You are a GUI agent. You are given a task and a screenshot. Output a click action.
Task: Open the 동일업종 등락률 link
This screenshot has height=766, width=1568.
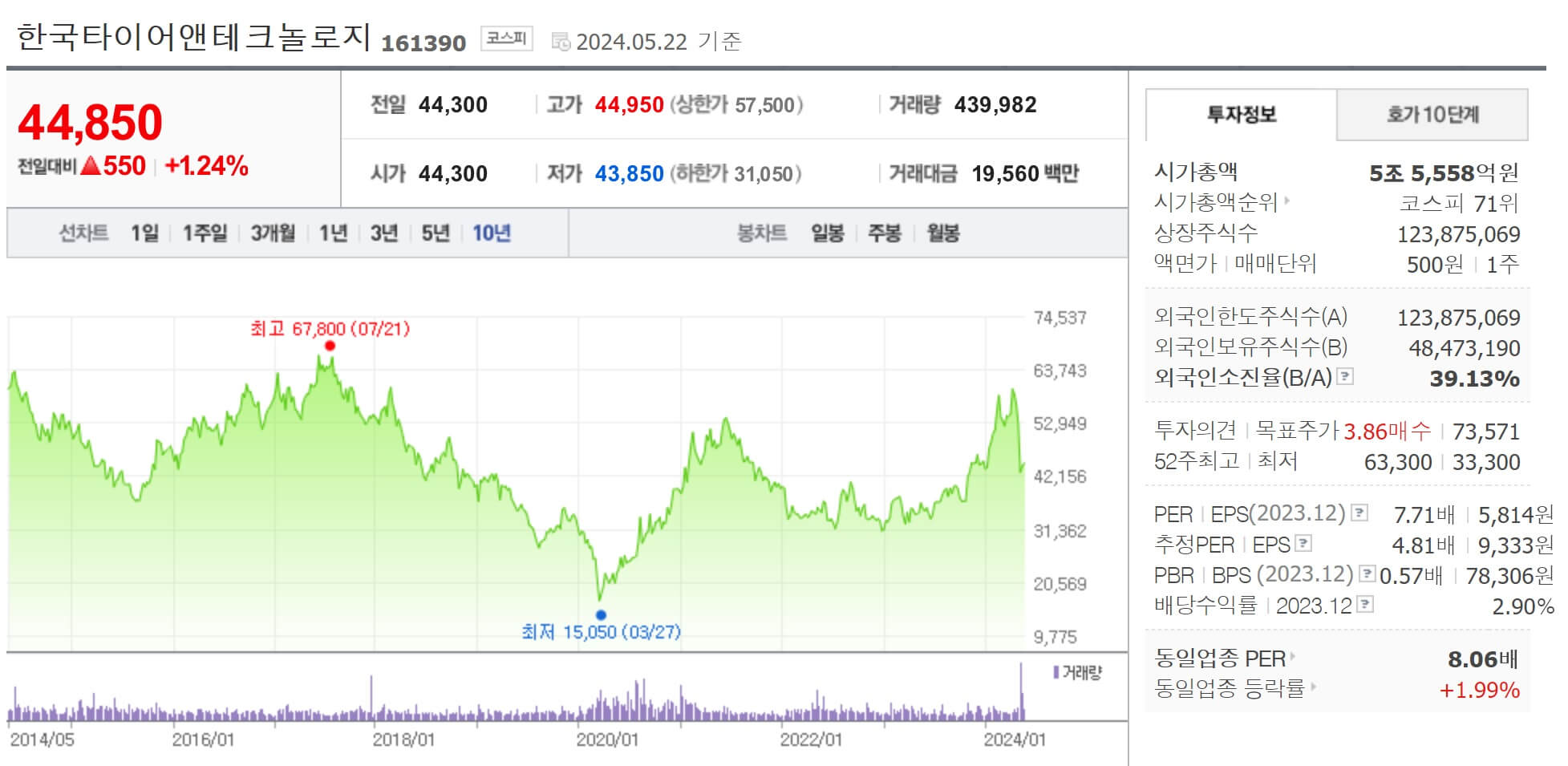(x=1234, y=688)
